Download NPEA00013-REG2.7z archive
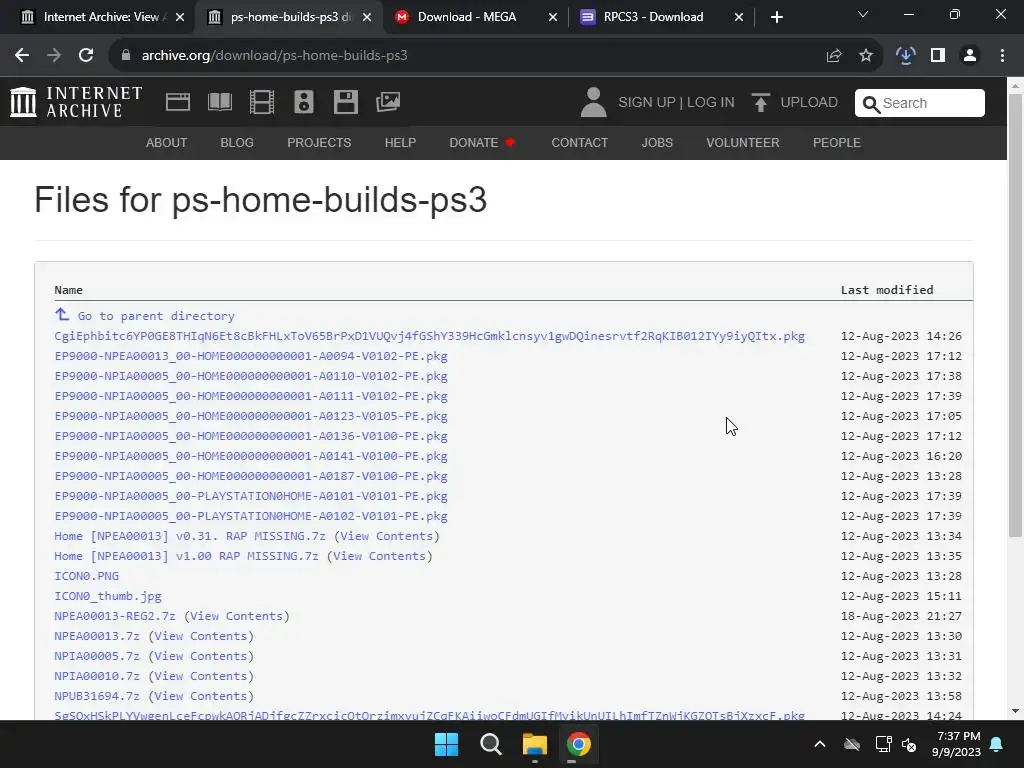This screenshot has height=768, width=1024. [115, 616]
